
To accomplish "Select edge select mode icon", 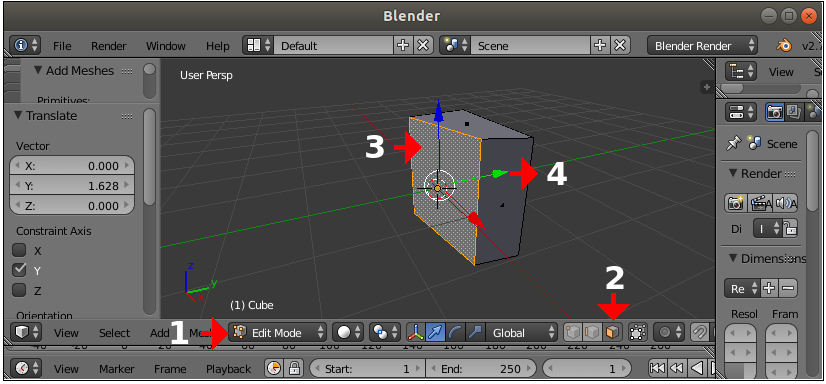I will [x=593, y=332].
